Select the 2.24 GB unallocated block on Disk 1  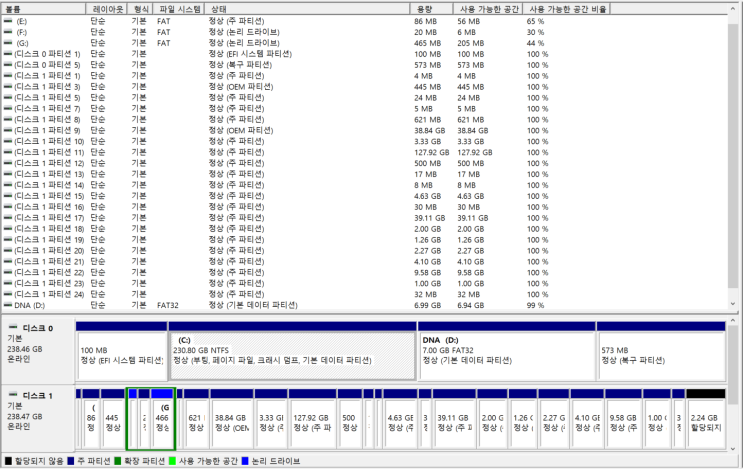coord(706,418)
